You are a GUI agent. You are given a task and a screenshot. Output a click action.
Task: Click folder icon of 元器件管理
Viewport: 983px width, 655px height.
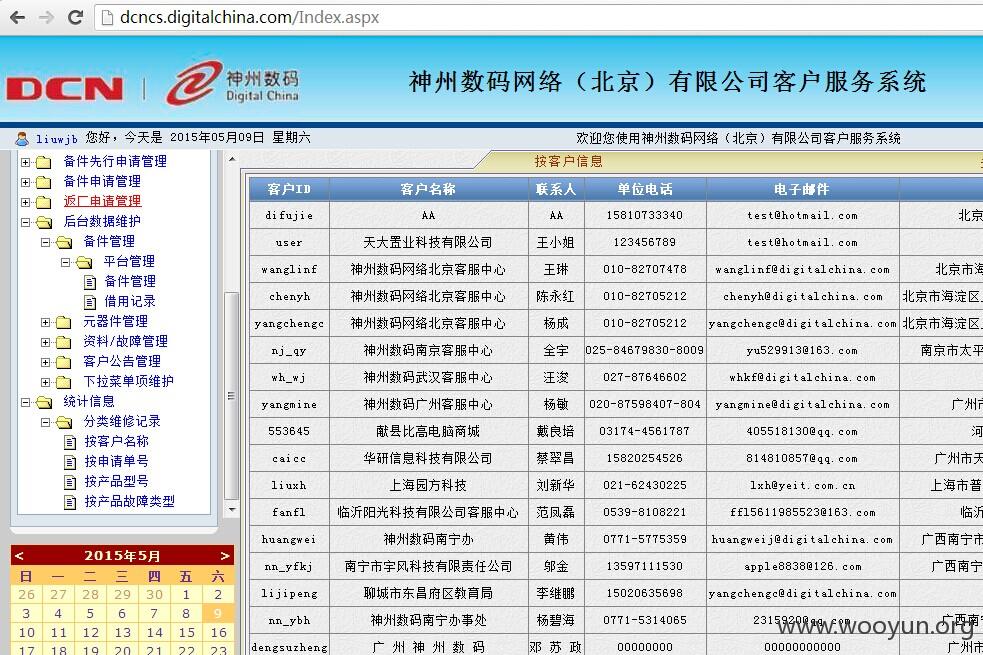pyautogui.click(x=63, y=322)
